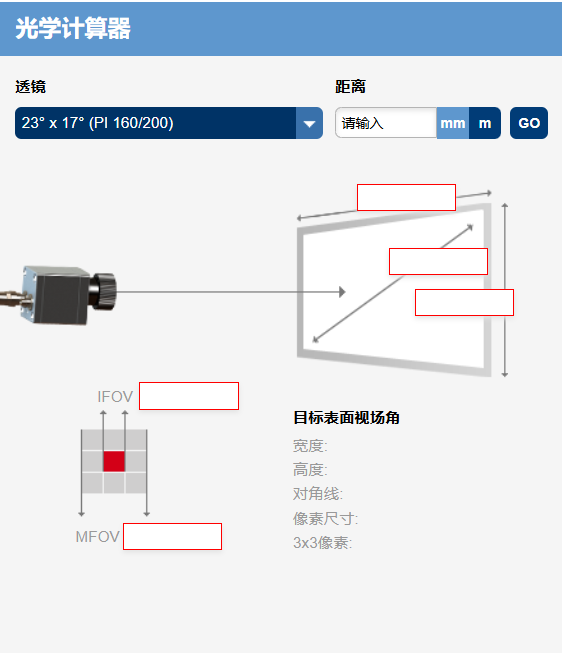The width and height of the screenshot is (562, 654).
Task: Switch distance unit to mm
Action: (x=453, y=123)
